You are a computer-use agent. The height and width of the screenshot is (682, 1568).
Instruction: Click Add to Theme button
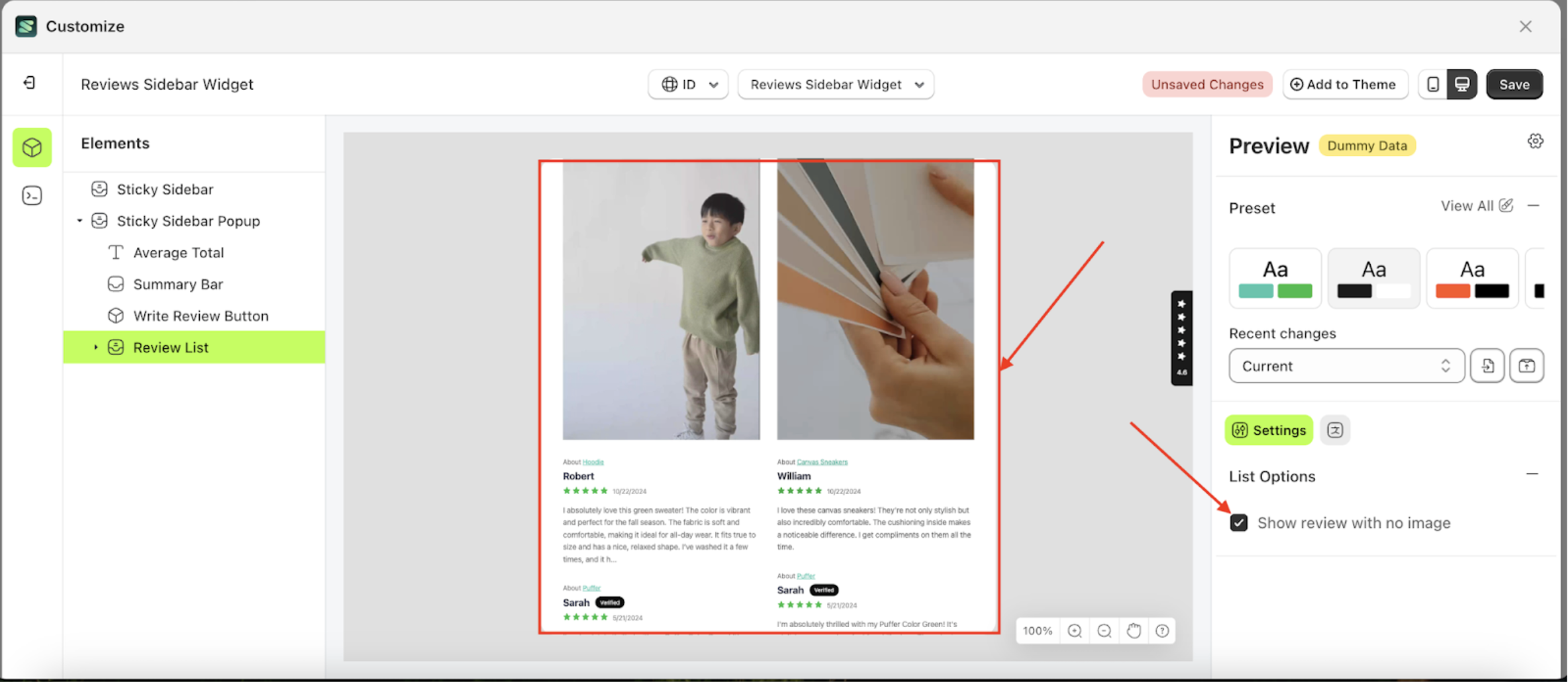(x=1344, y=85)
